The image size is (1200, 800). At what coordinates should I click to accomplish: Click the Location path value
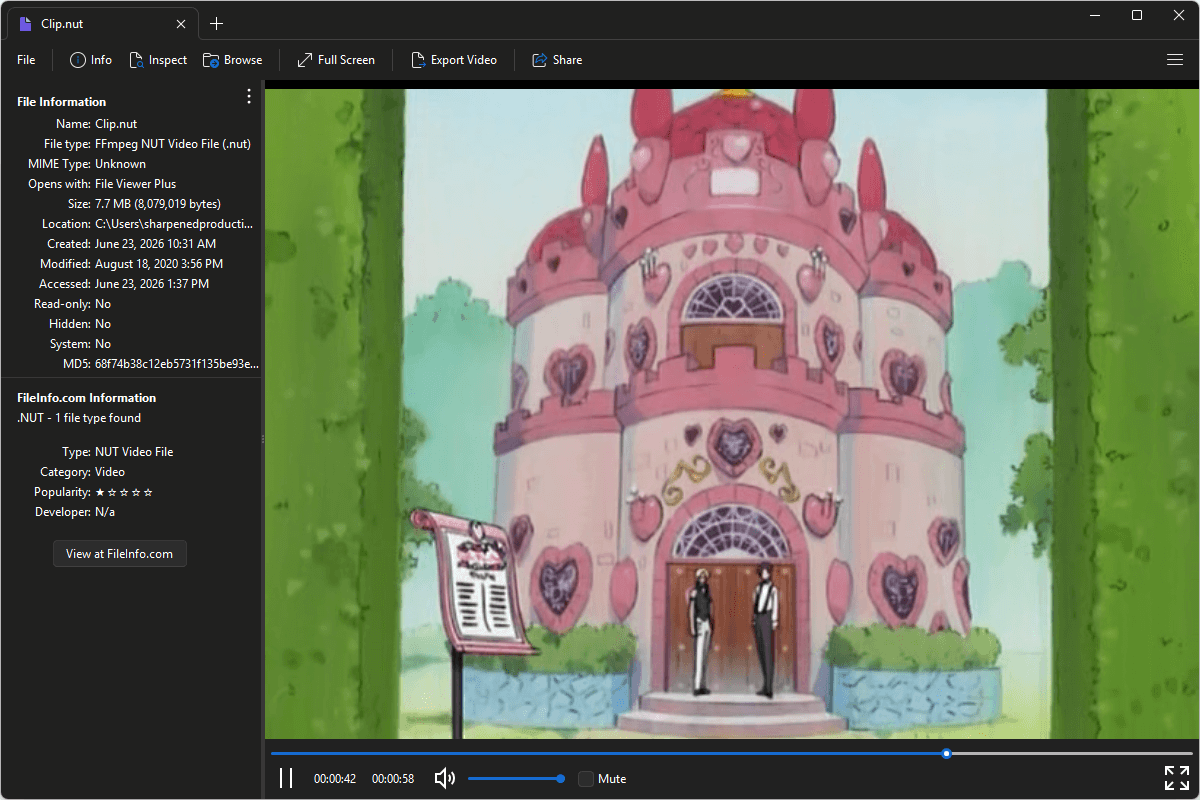coord(174,224)
